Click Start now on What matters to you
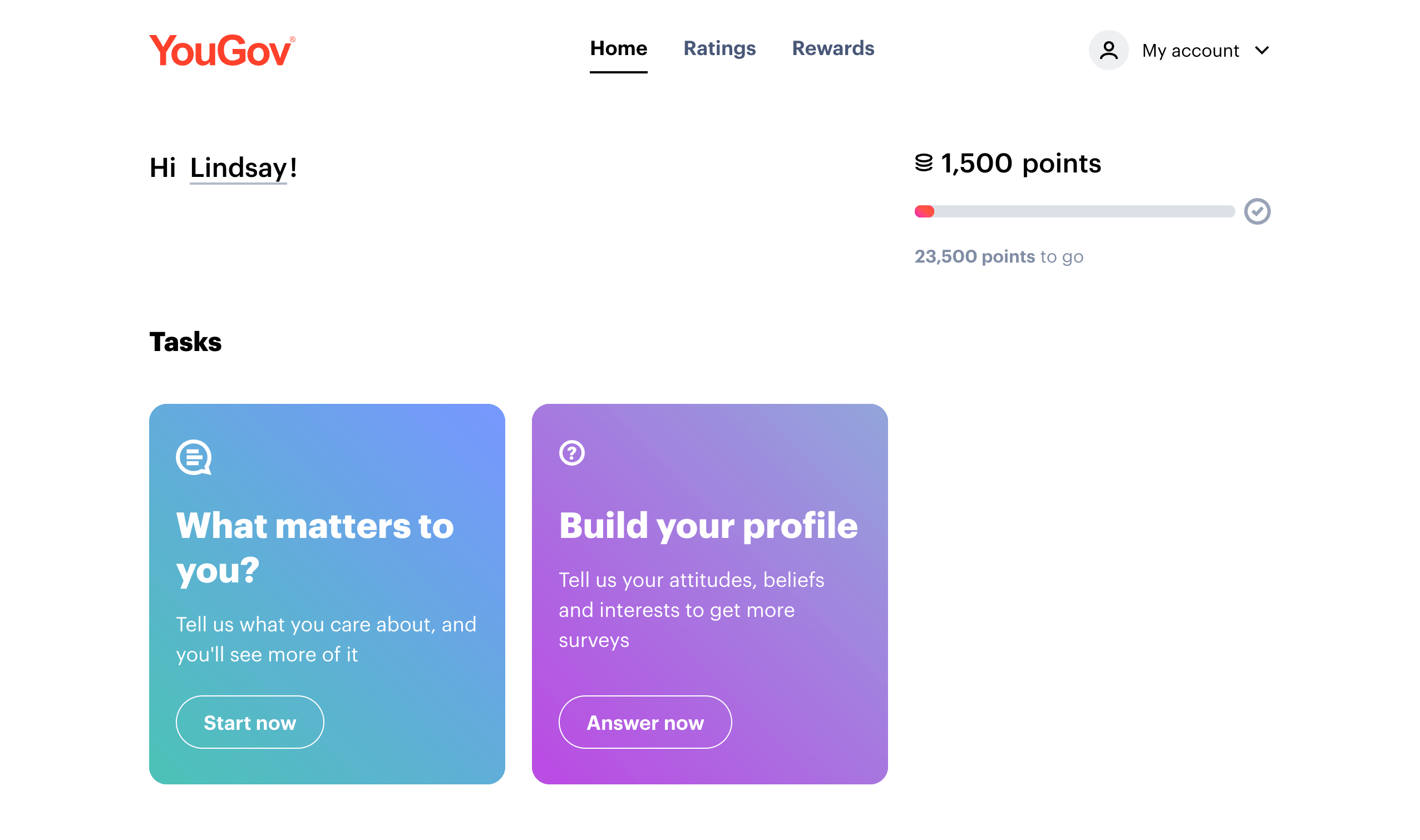Screen dimensions: 1420x840 249,722
